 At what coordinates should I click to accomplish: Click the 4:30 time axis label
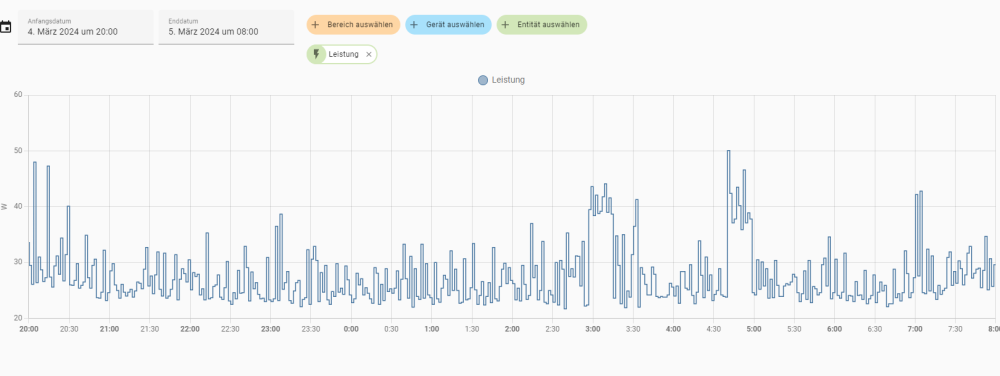pyautogui.click(x=714, y=329)
